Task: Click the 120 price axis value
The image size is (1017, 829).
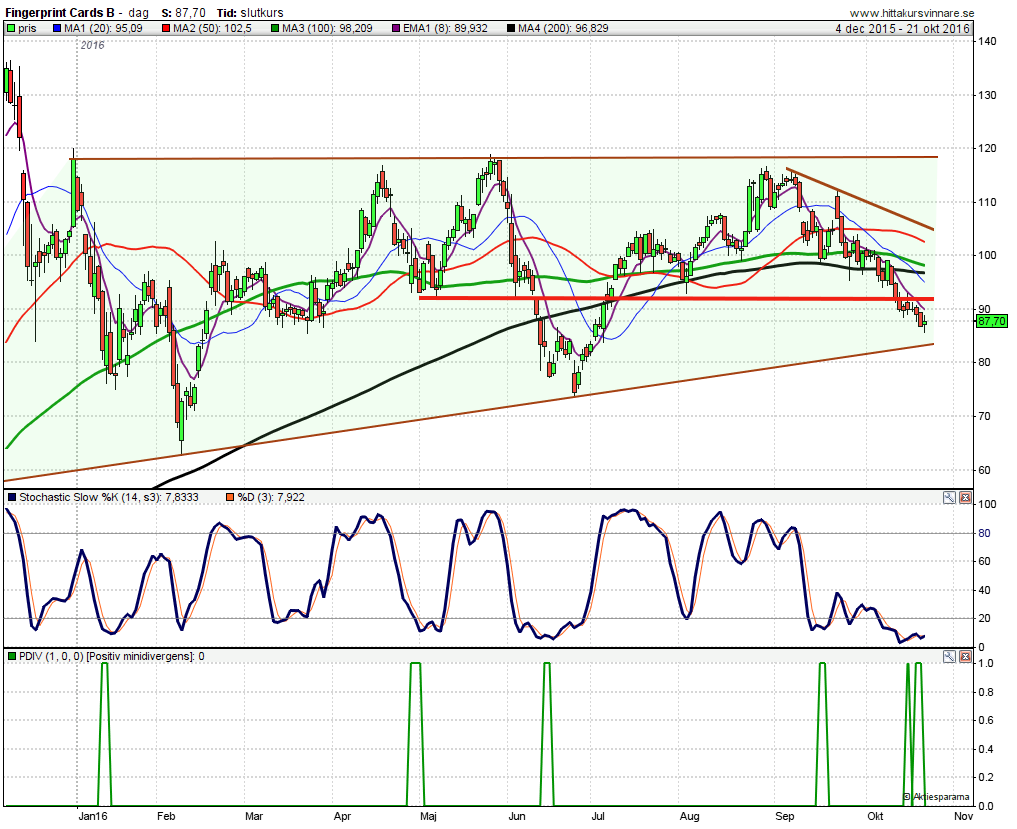Action: pos(988,148)
